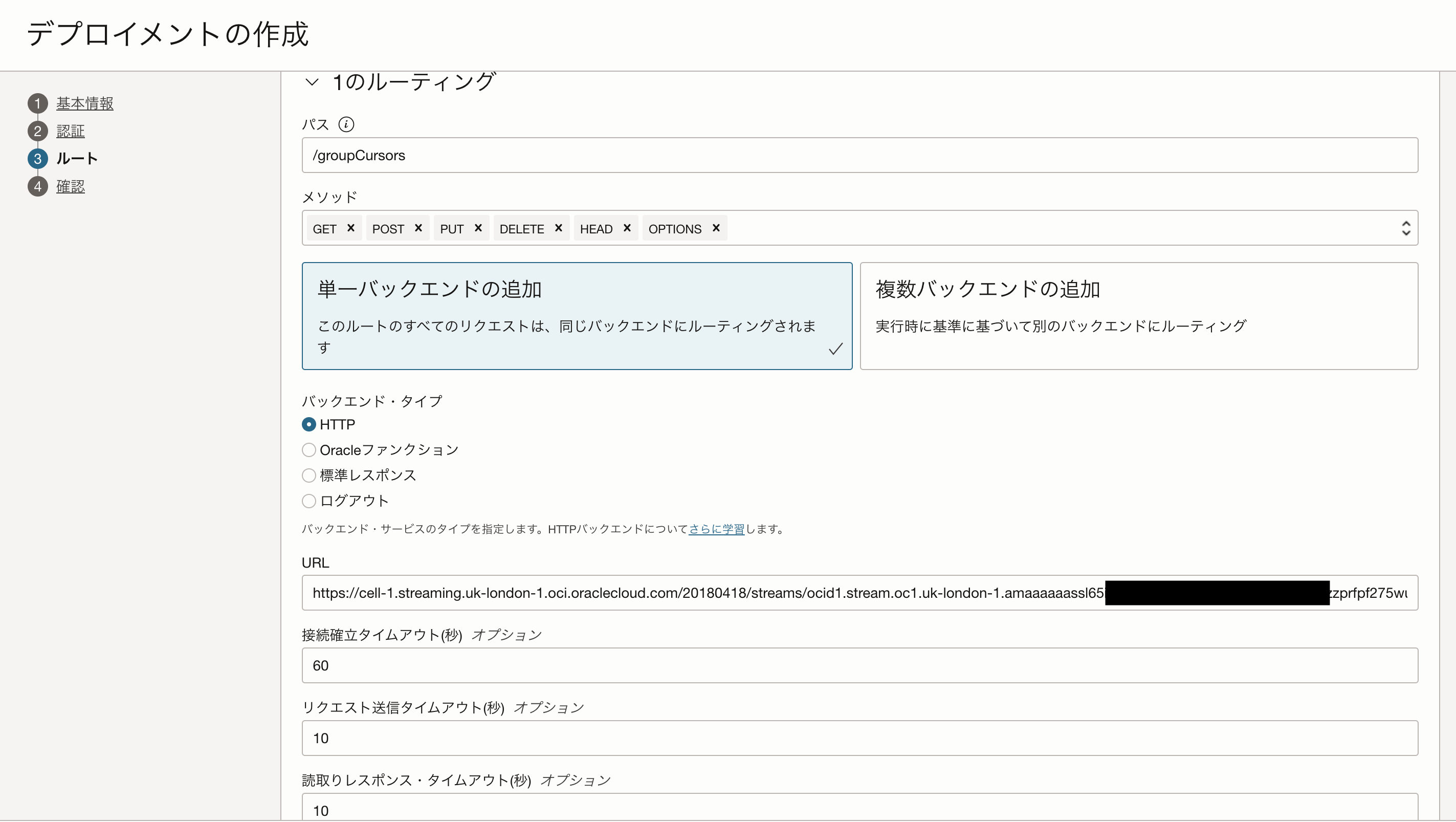Viewport: 1456px width, 822px height.
Task: Select the Oracleファンクション backend type
Action: point(308,449)
